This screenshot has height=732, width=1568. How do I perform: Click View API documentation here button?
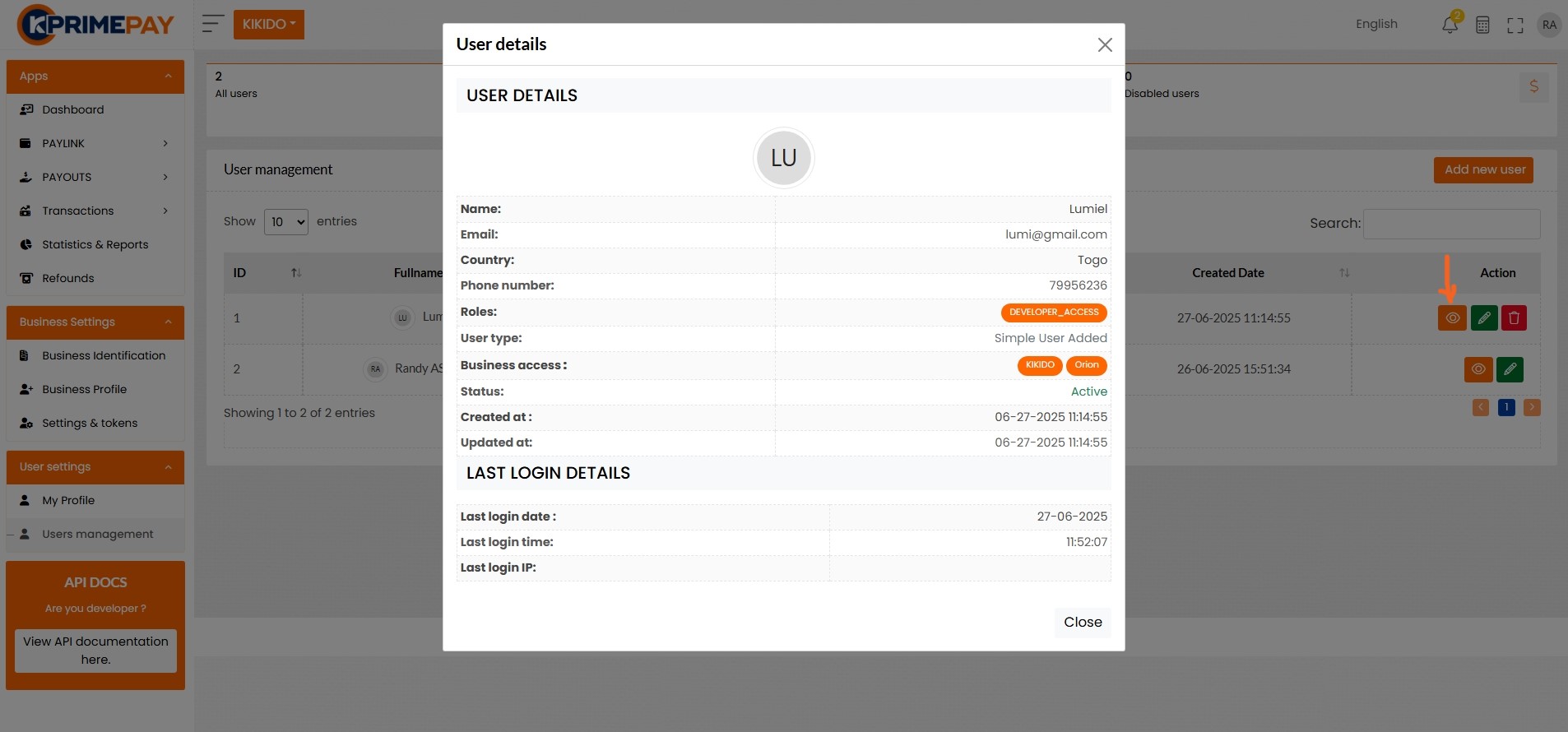point(95,651)
